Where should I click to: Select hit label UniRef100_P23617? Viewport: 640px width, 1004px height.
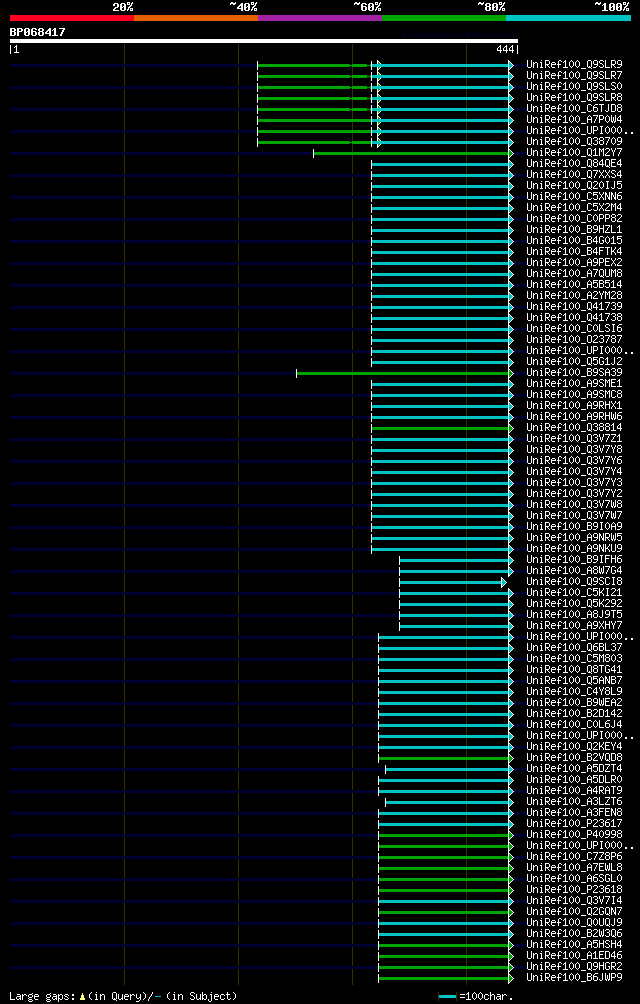(x=574, y=823)
